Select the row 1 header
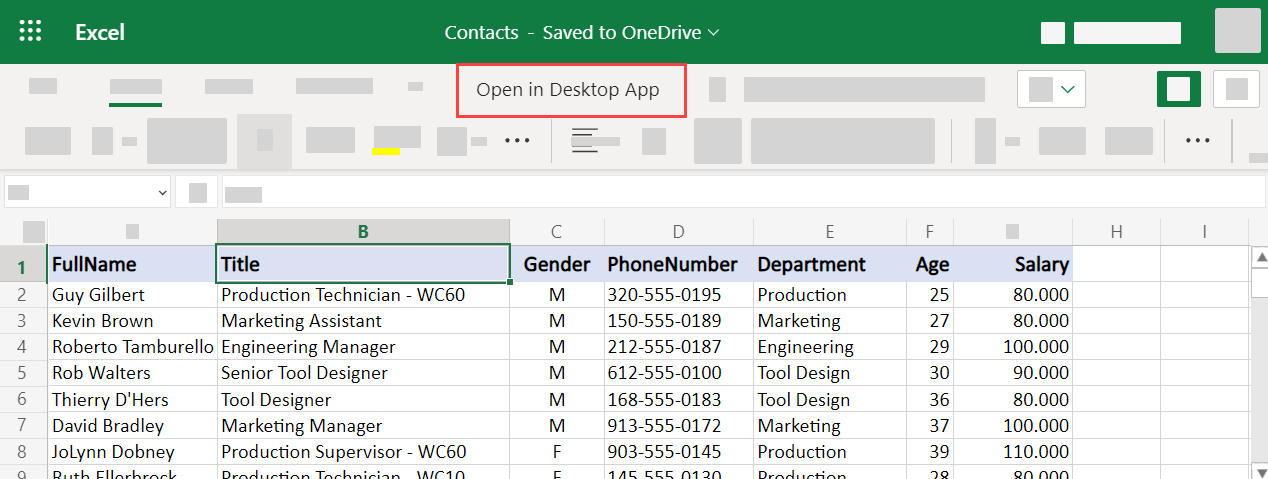The height and width of the screenshot is (479, 1268). [22, 265]
